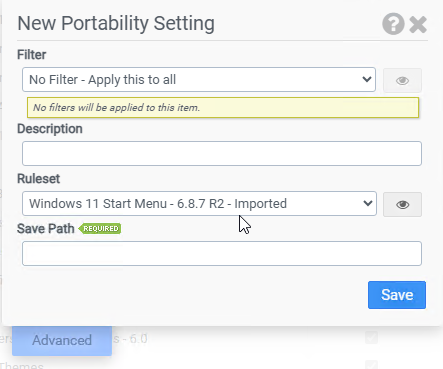Click the New Portability Setting title
443x369 pixels.
pyautogui.click(x=116, y=23)
